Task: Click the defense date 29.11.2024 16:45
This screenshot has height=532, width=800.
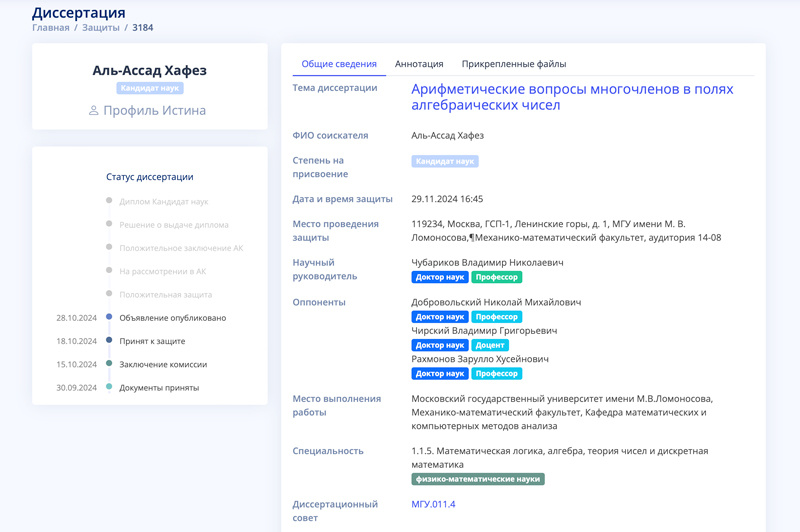Action: click(447, 199)
